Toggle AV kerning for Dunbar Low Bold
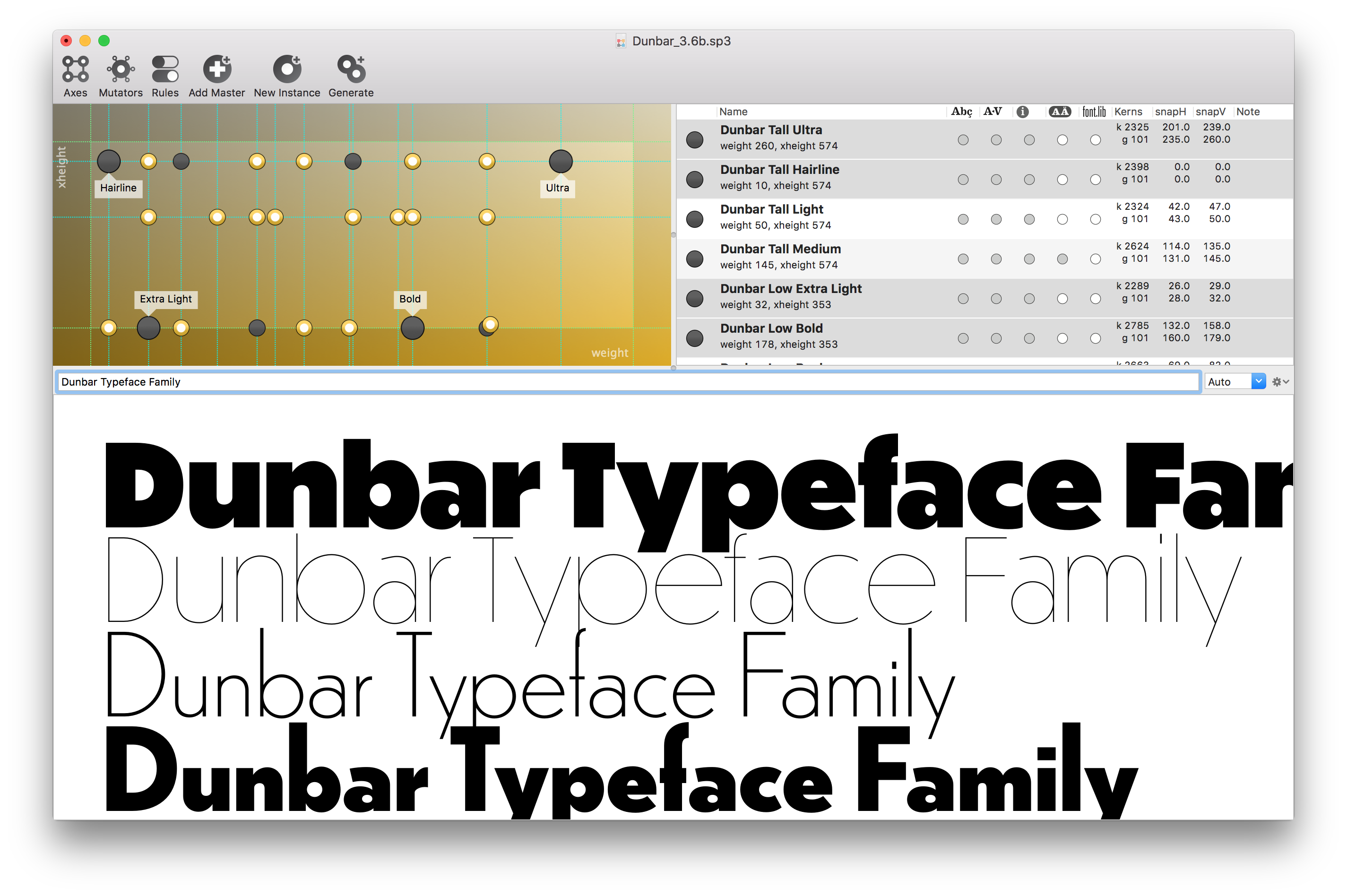This screenshot has height=896, width=1347. pos(996,338)
